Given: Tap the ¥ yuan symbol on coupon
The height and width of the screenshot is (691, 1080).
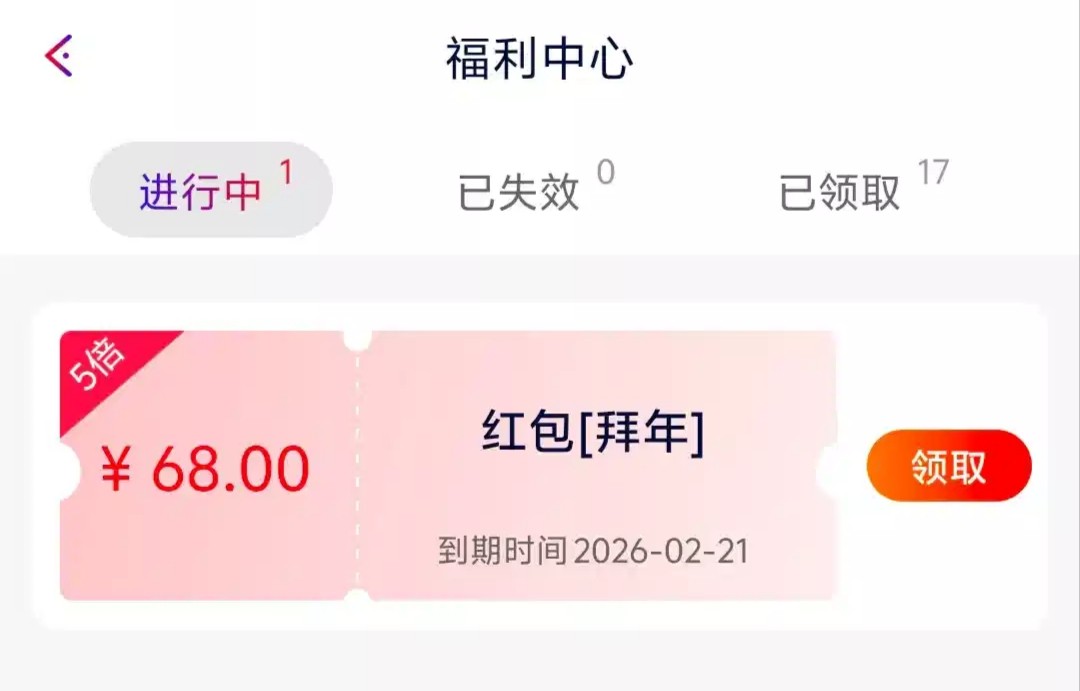Looking at the screenshot, I should tap(117, 470).
